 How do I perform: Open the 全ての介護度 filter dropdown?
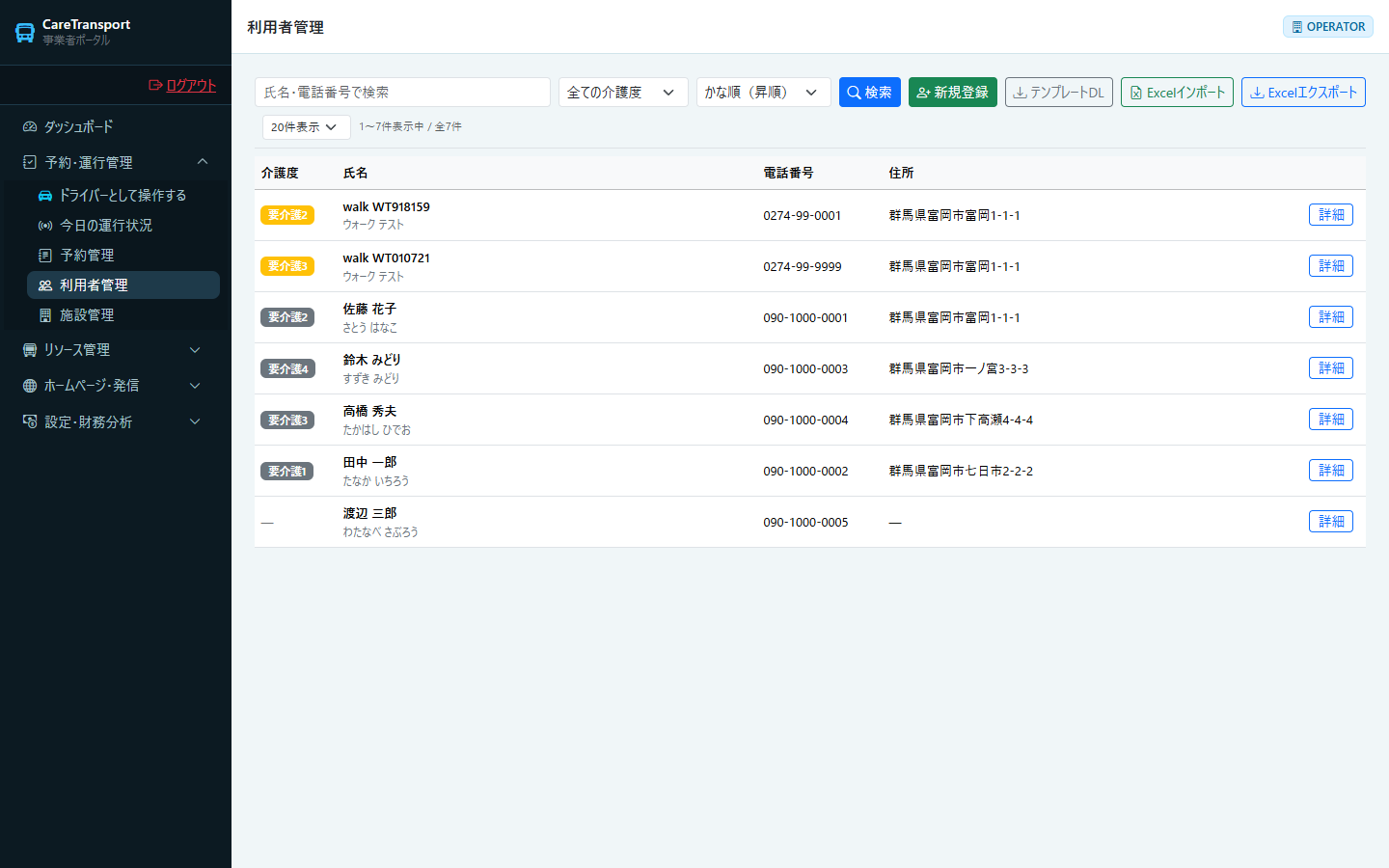[x=623, y=93]
